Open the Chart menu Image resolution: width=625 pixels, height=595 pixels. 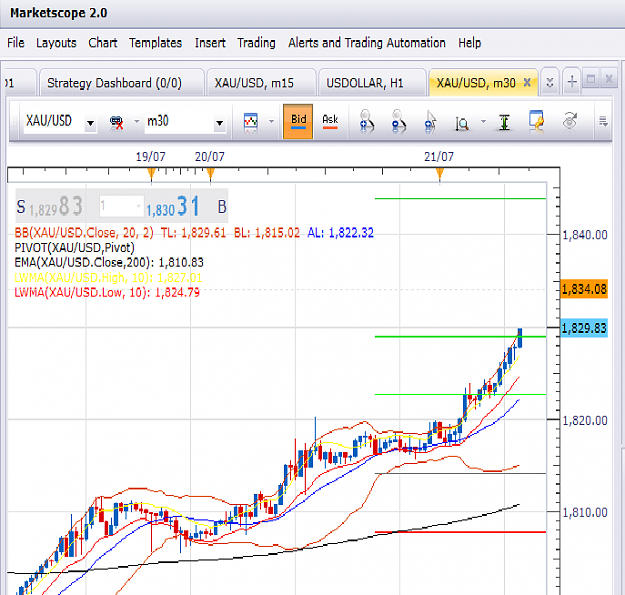pyautogui.click(x=103, y=43)
